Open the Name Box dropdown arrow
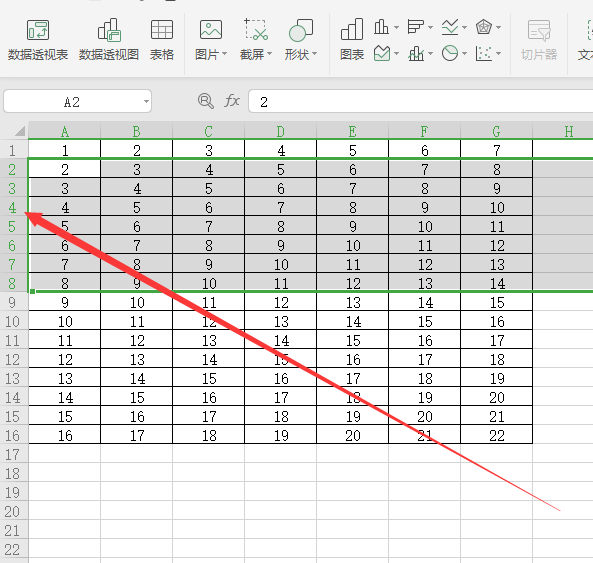The width and height of the screenshot is (593, 563). pos(146,101)
